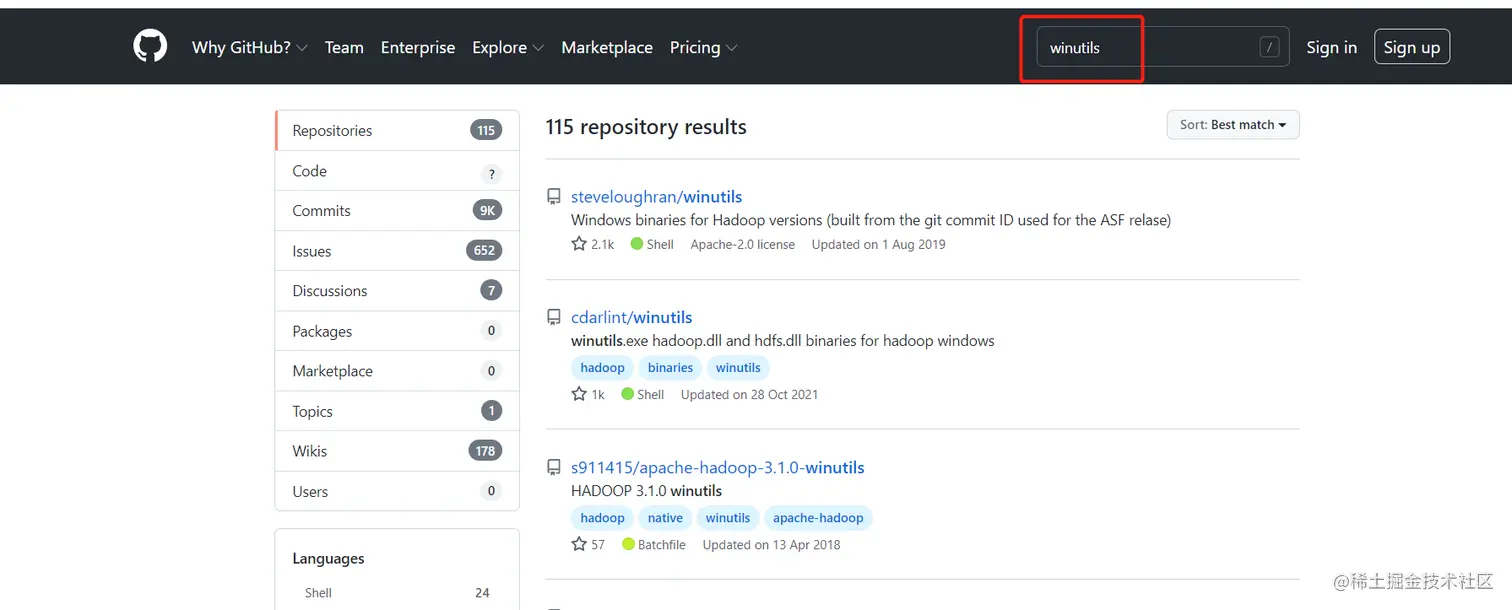1512x610 pixels.
Task: Click the Languages section heading
Action: [x=328, y=558]
